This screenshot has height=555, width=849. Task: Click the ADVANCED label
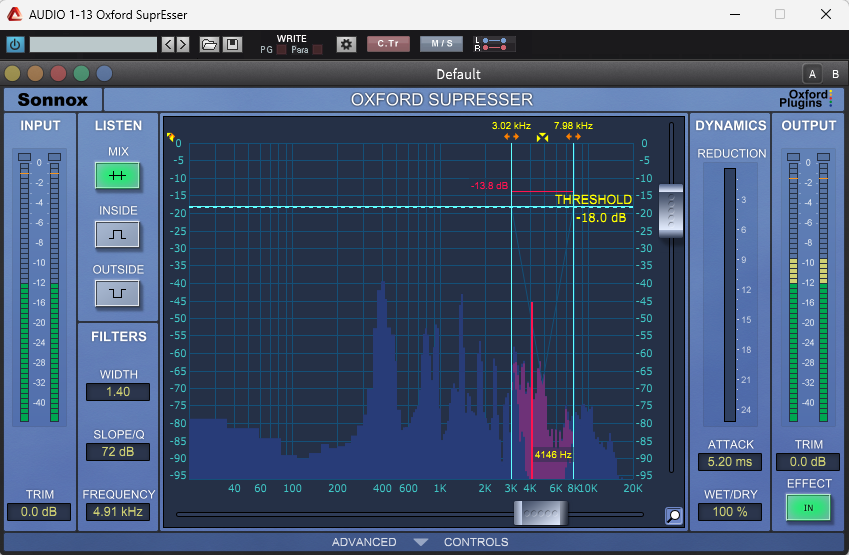[364, 542]
